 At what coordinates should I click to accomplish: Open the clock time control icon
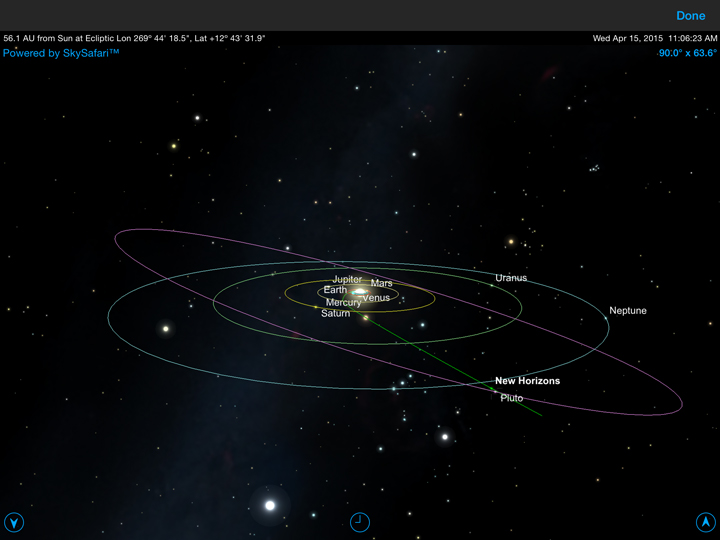click(360, 522)
